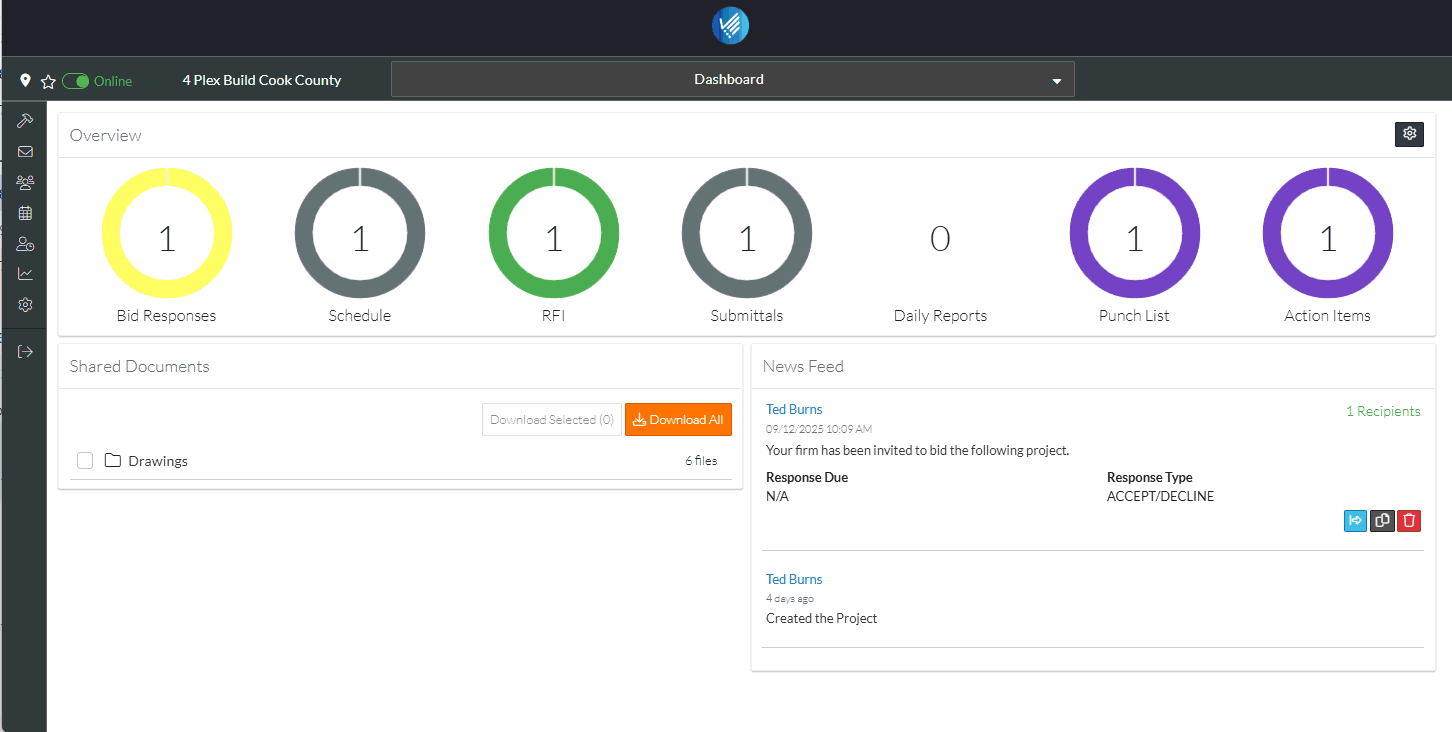Open Overview settings gear button
The height and width of the screenshot is (732, 1452).
pos(1409,134)
